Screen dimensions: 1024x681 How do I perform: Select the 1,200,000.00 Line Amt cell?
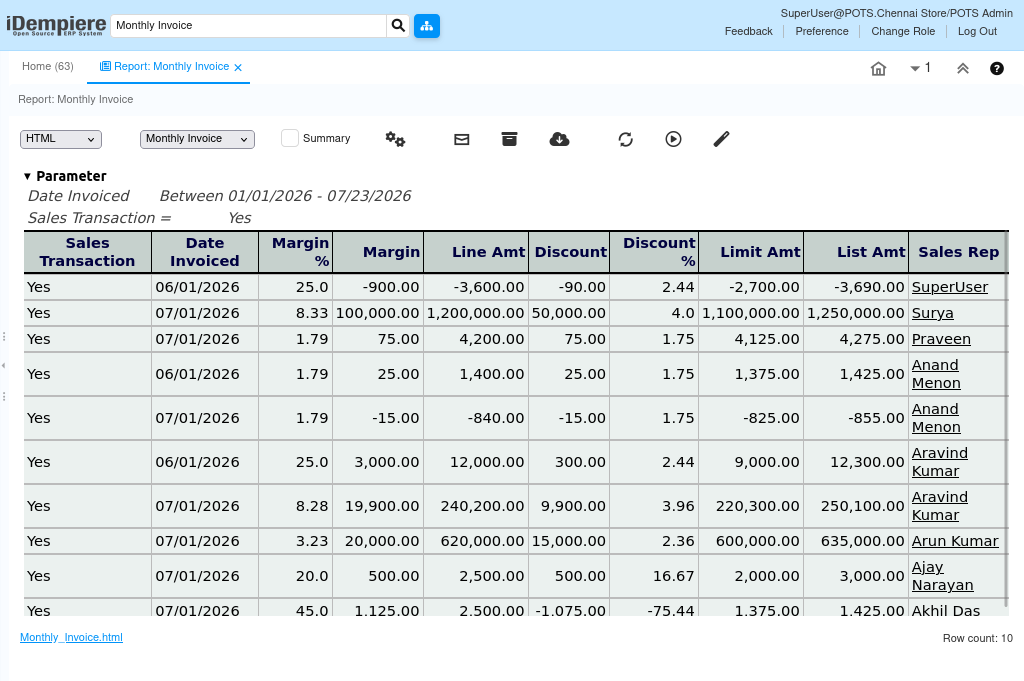point(476,313)
